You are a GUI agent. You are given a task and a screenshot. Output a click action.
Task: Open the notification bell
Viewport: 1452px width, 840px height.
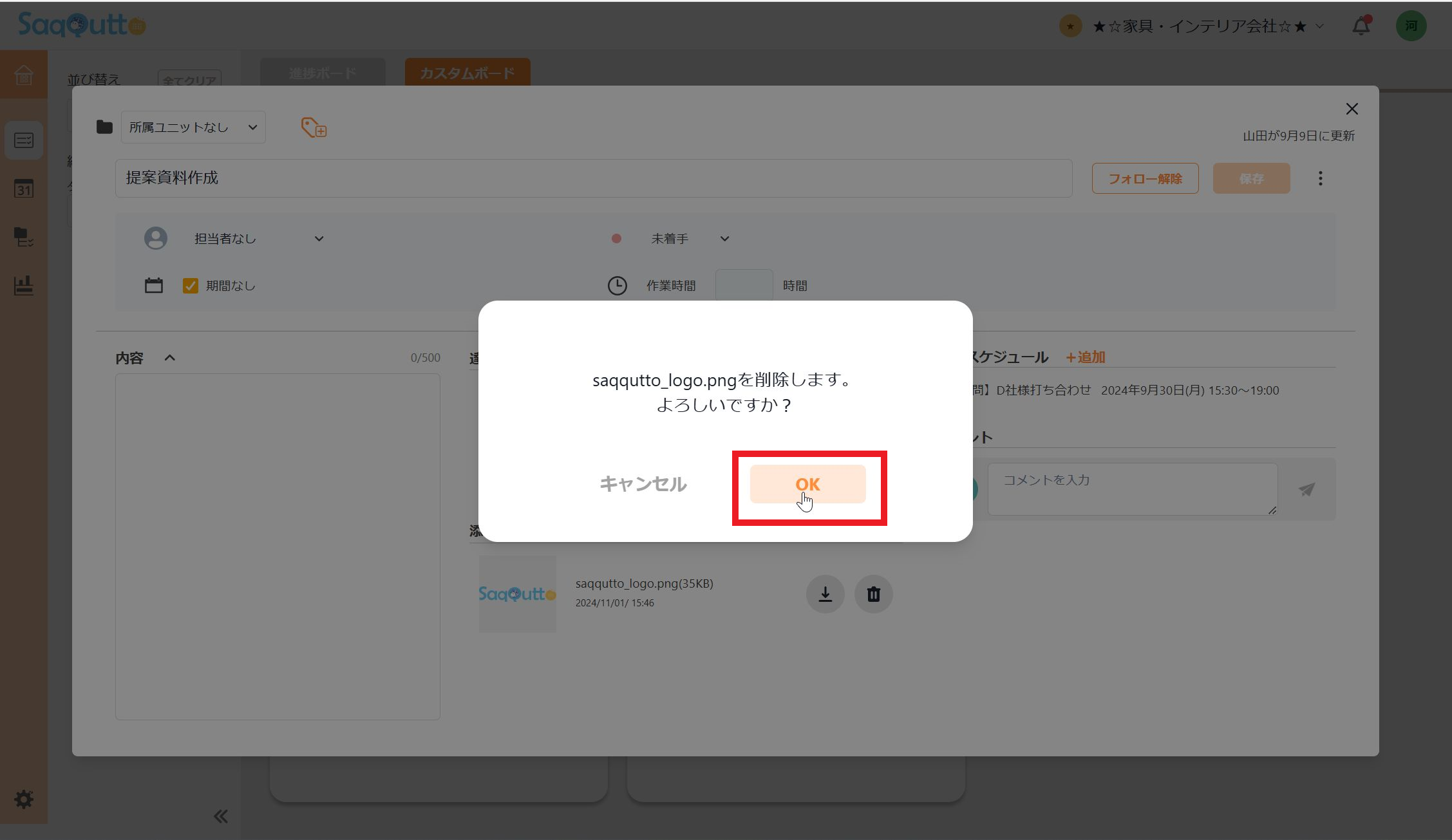(x=1361, y=26)
